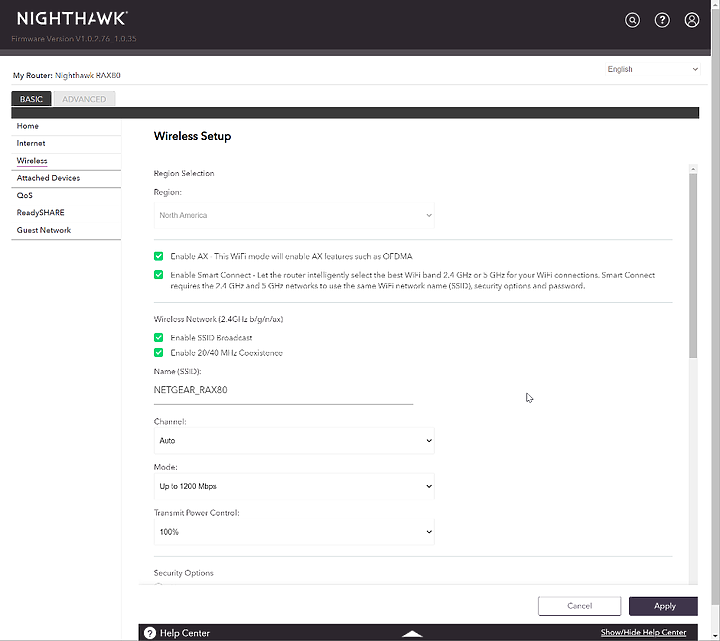
Task: Select Internet in the sidebar
Action: pos(31,143)
